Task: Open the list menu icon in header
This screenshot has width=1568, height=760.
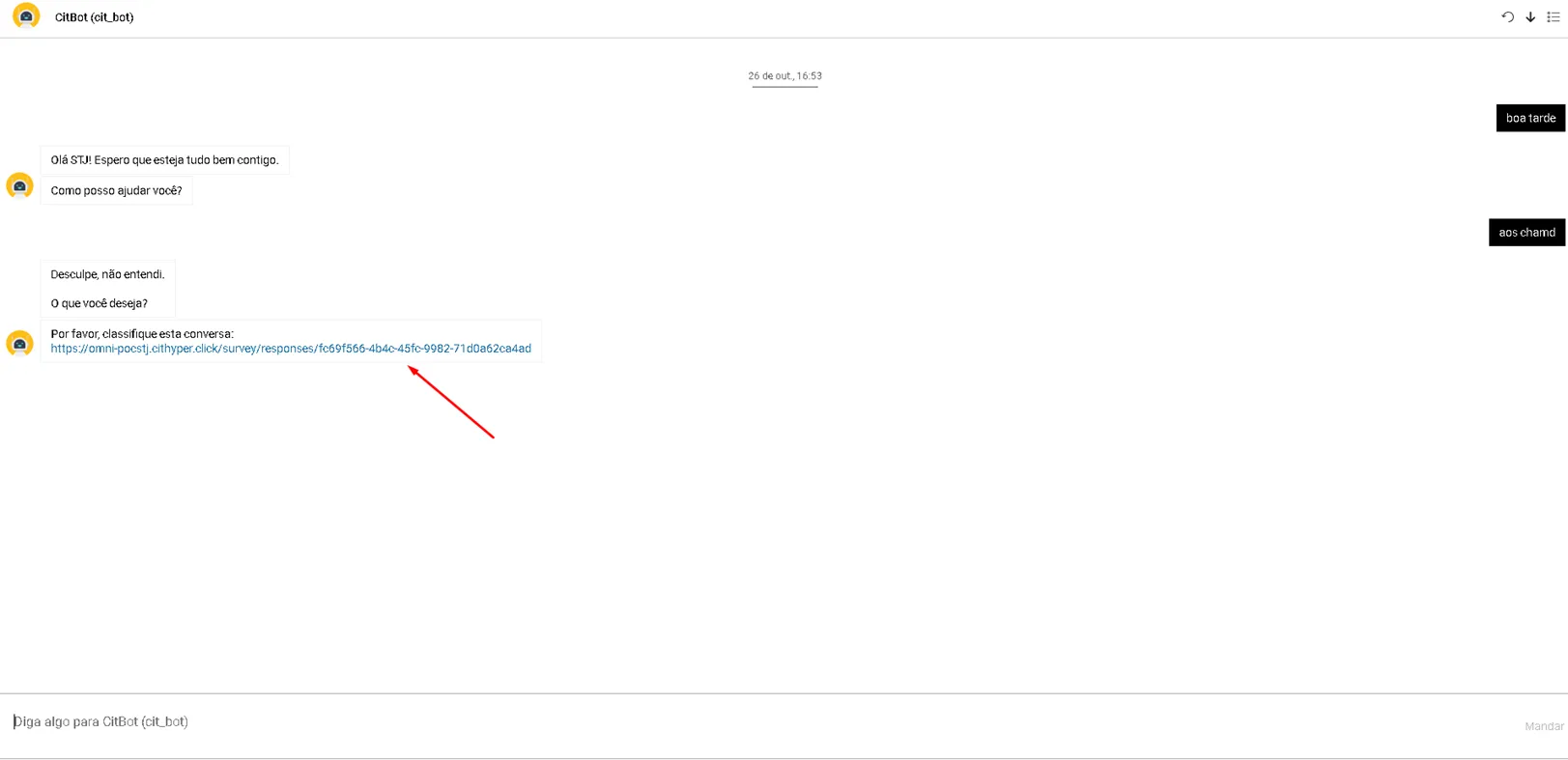Action: 1554,17
